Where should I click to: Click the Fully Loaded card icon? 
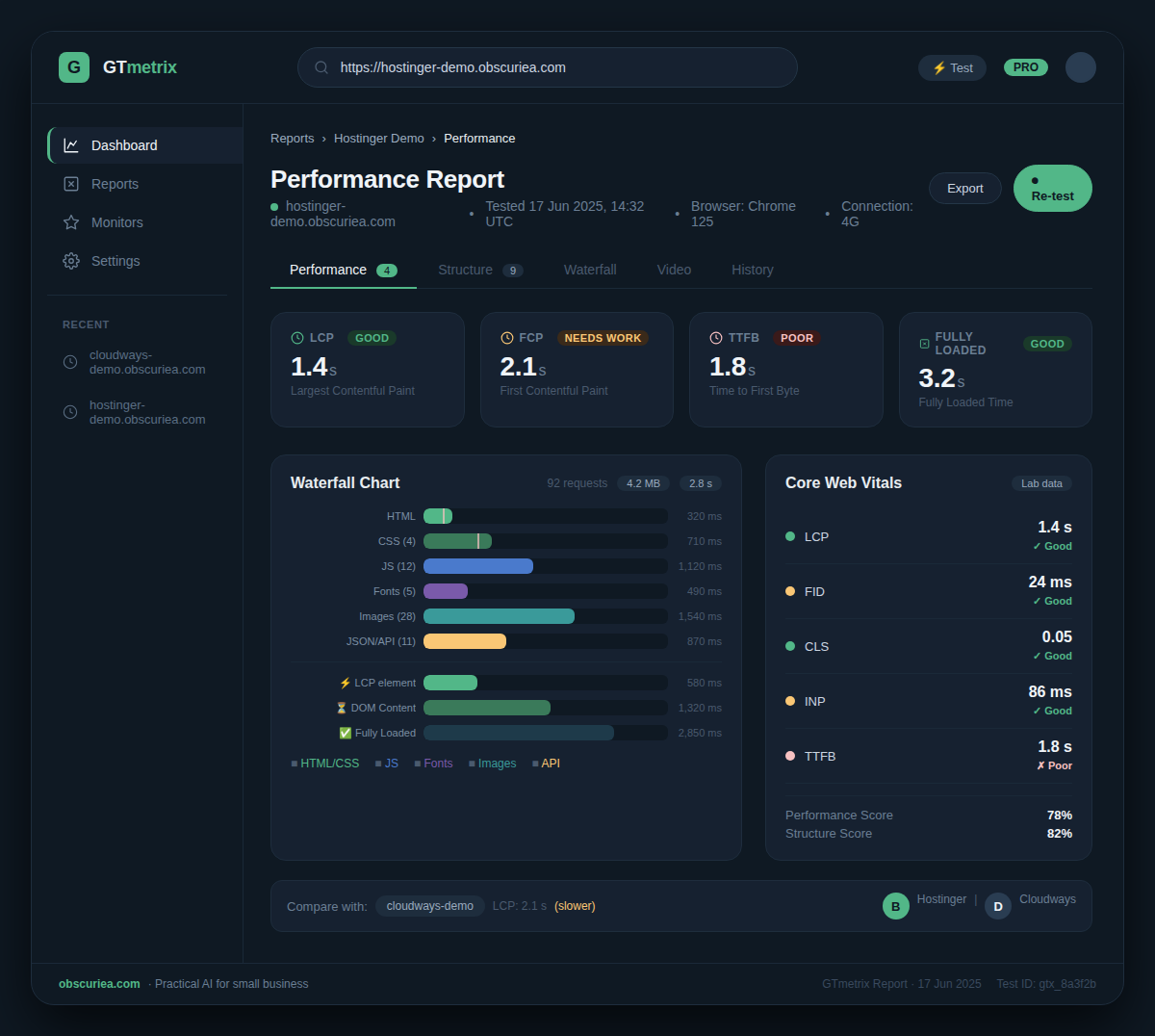(924, 344)
